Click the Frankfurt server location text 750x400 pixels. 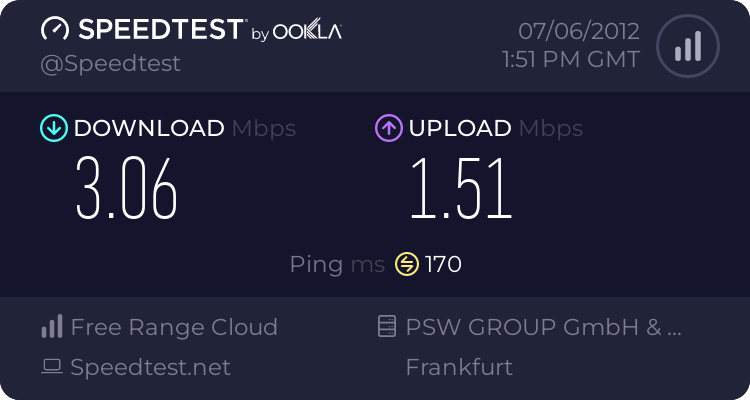tap(459, 367)
